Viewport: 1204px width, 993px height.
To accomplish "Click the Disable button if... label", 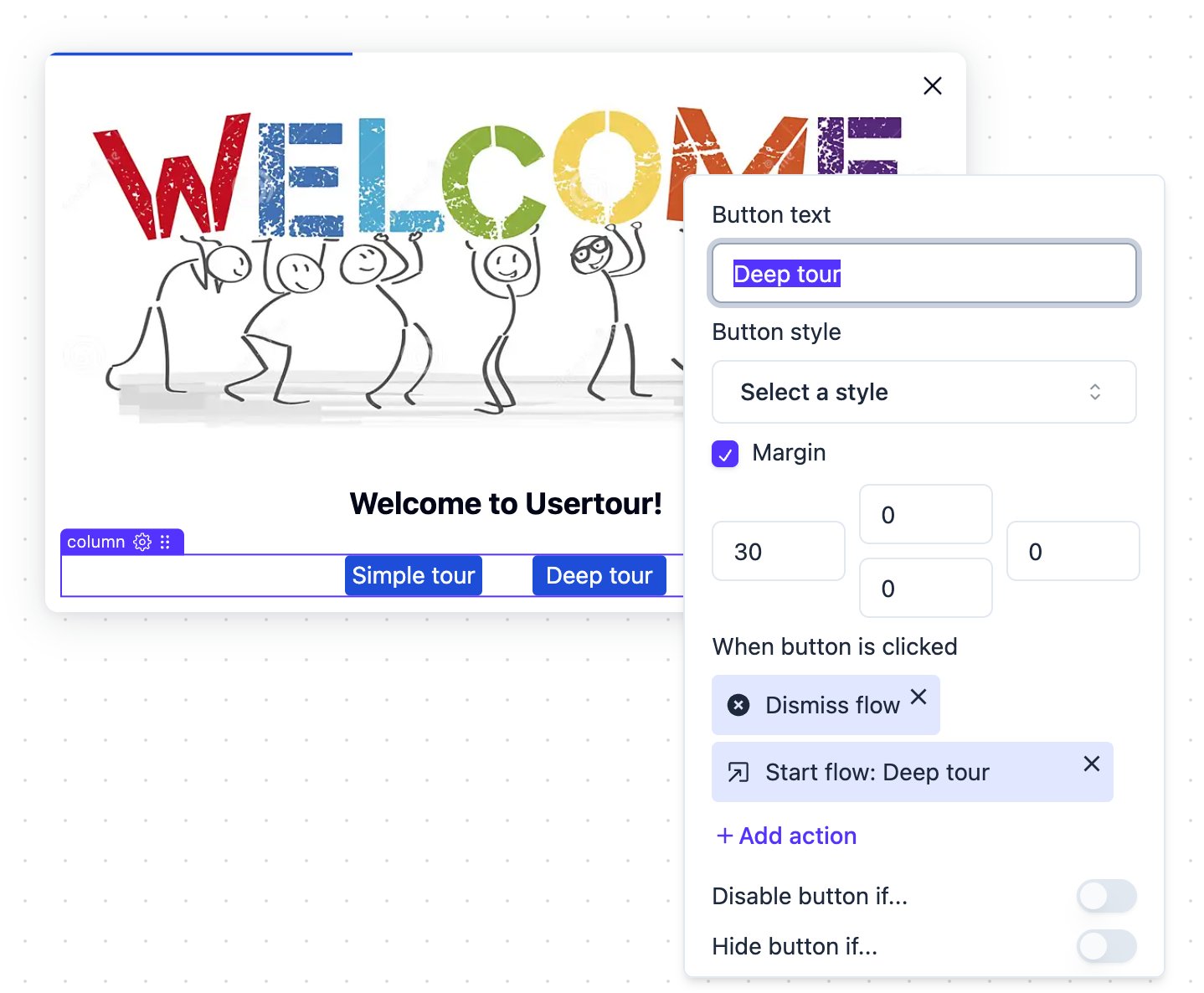I will (810, 896).
